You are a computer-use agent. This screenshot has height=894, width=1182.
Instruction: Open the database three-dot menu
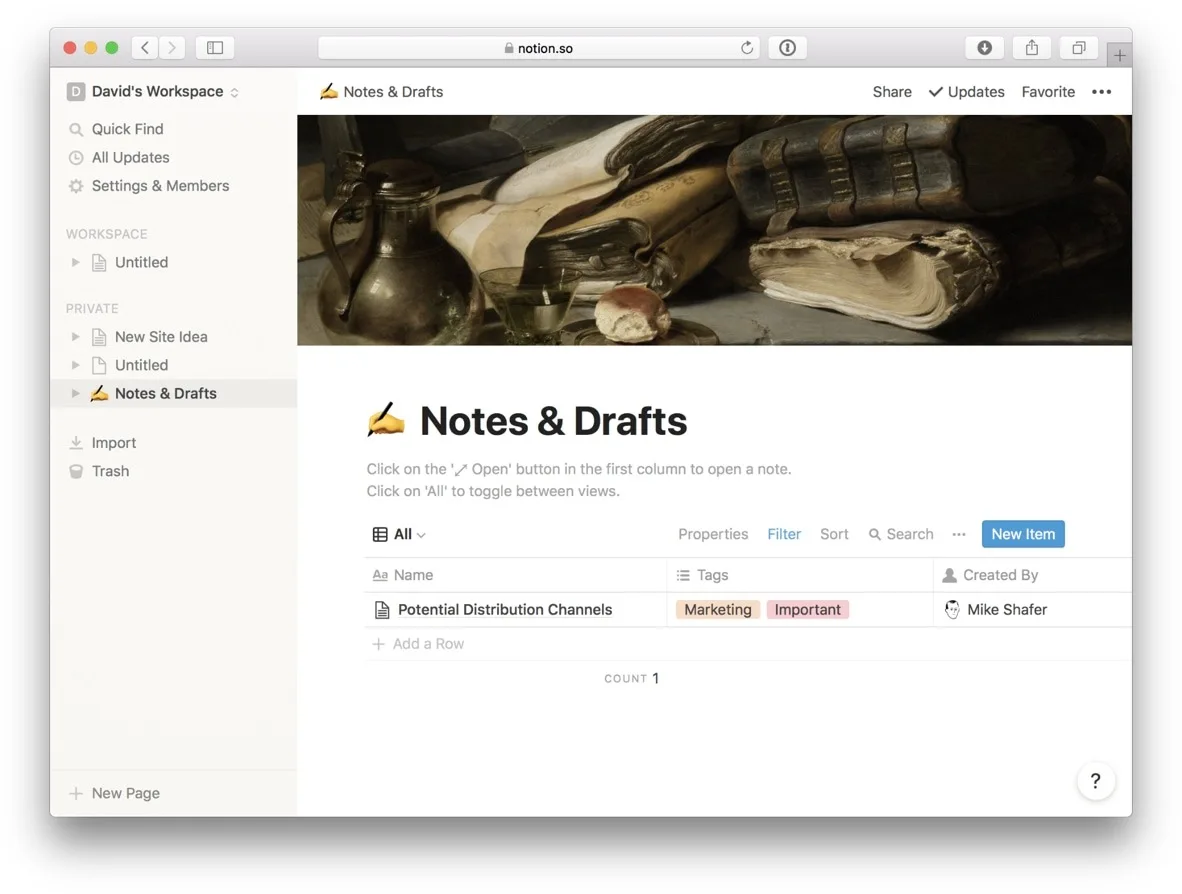[x=959, y=534]
